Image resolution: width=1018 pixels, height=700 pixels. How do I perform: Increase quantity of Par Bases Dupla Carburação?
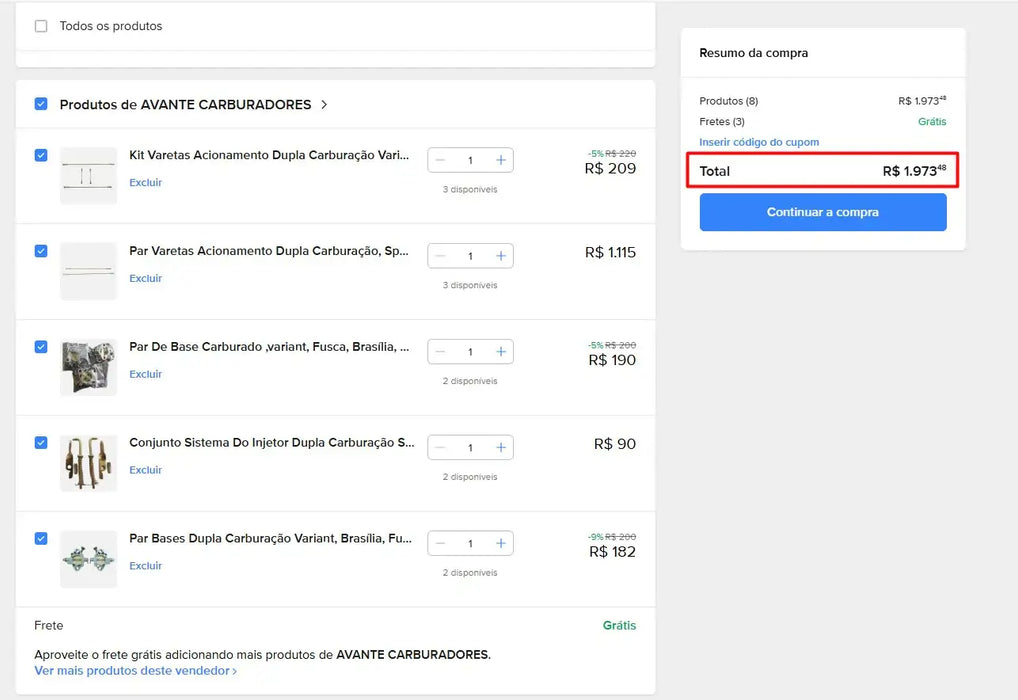pyautogui.click(x=501, y=544)
